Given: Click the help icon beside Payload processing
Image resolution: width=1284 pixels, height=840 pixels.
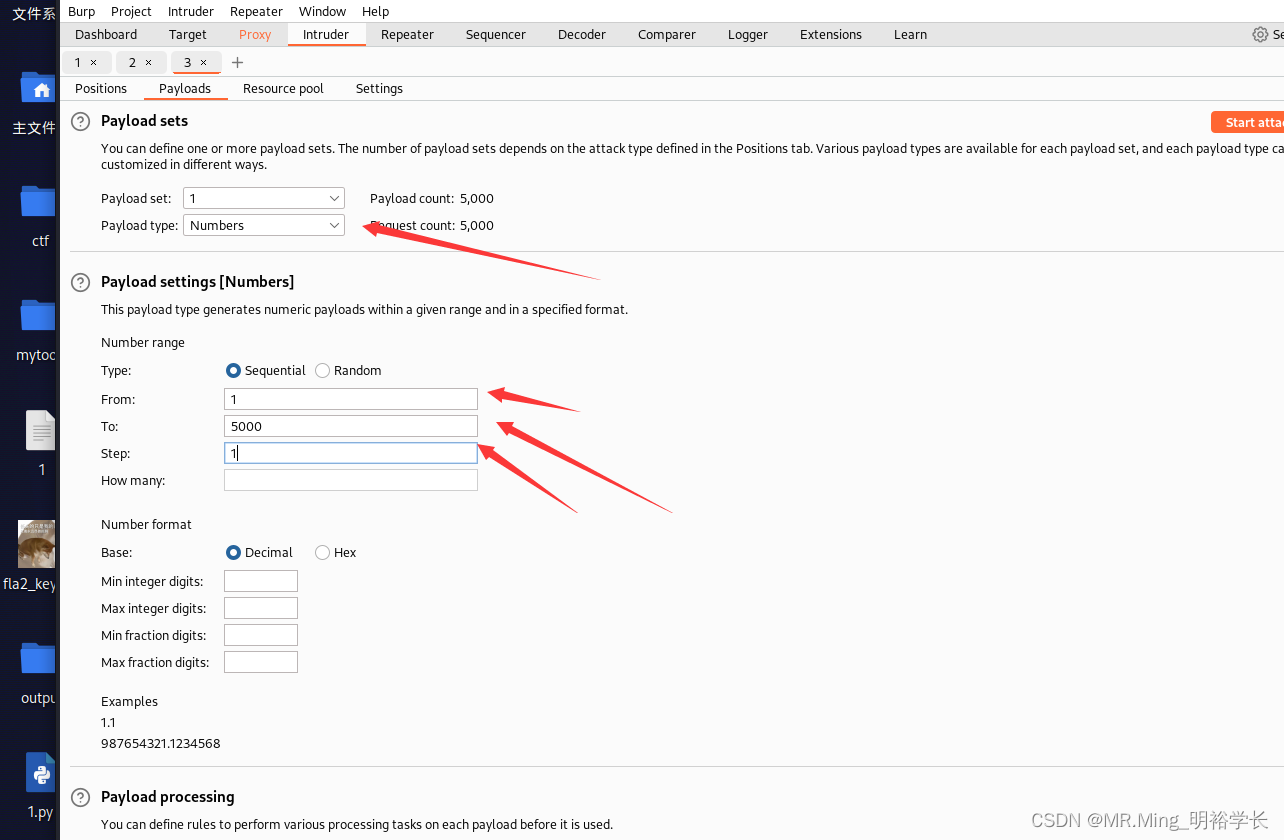Looking at the screenshot, I should (x=80, y=797).
